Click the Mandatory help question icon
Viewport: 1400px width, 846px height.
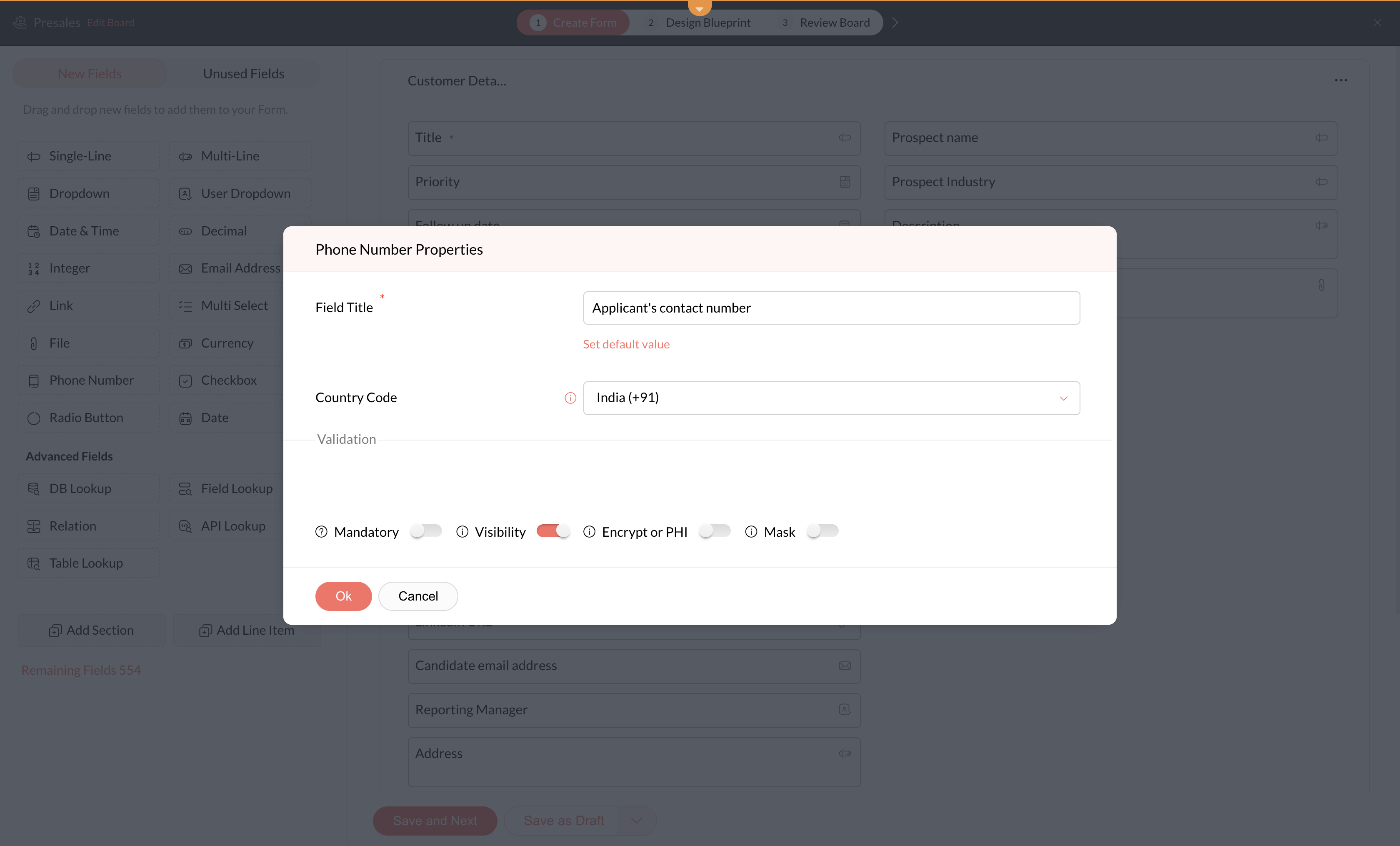click(x=321, y=532)
